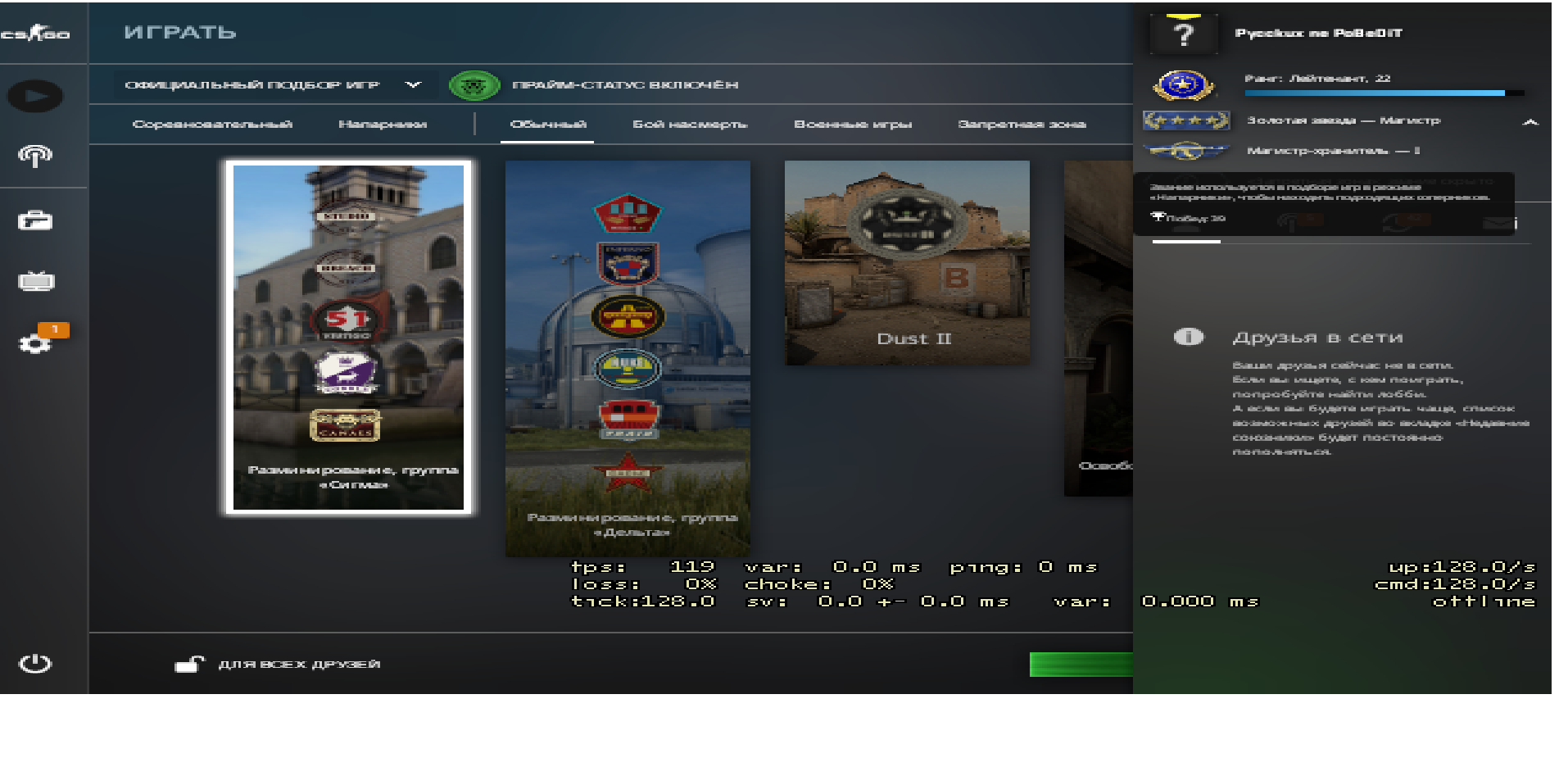
Task: Click the ИГРАТЬ heading text
Action: click(179, 33)
